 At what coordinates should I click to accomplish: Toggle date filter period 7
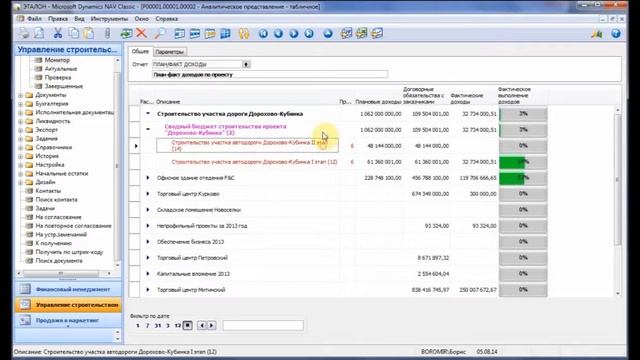tap(147, 325)
